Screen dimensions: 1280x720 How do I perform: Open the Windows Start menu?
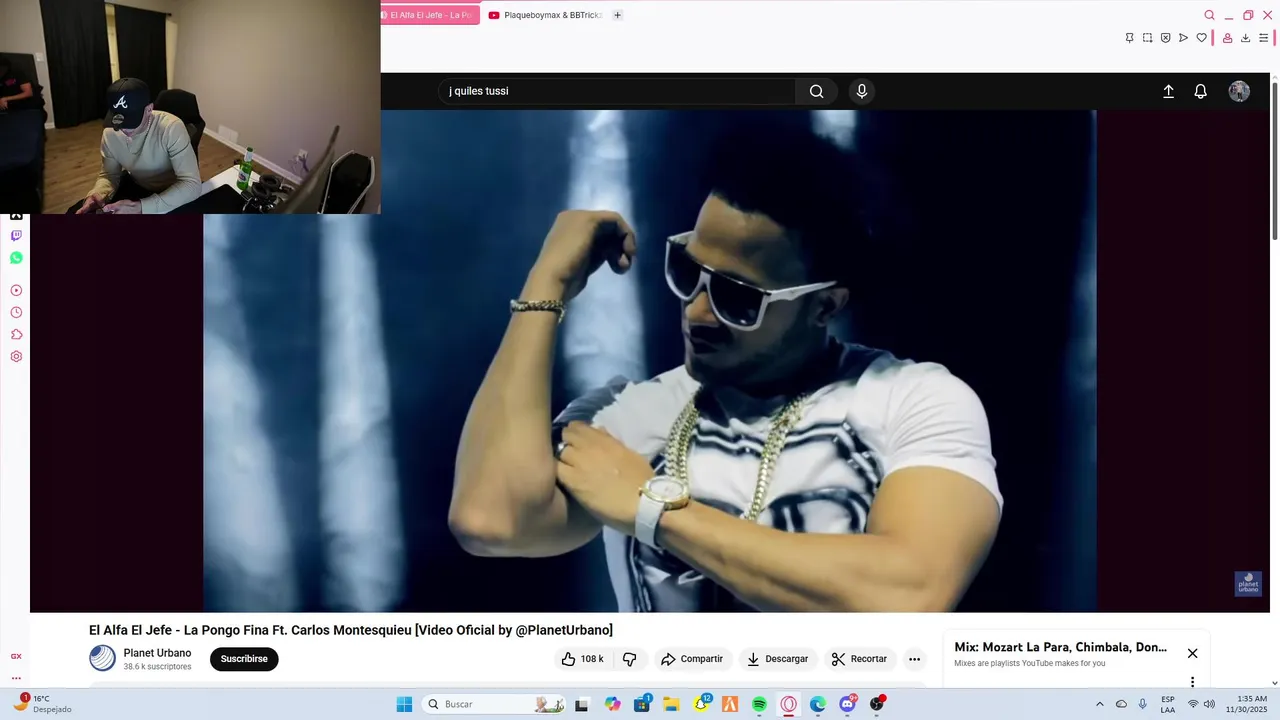tap(404, 704)
